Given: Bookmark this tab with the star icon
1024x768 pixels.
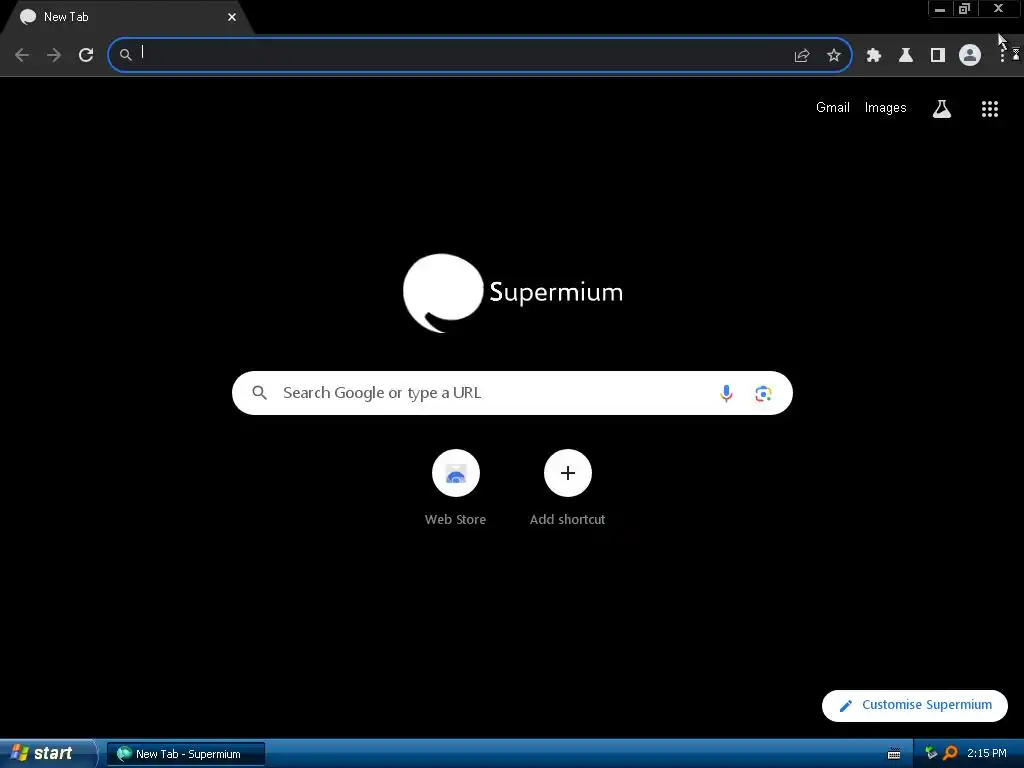Looking at the screenshot, I should (x=834, y=56).
